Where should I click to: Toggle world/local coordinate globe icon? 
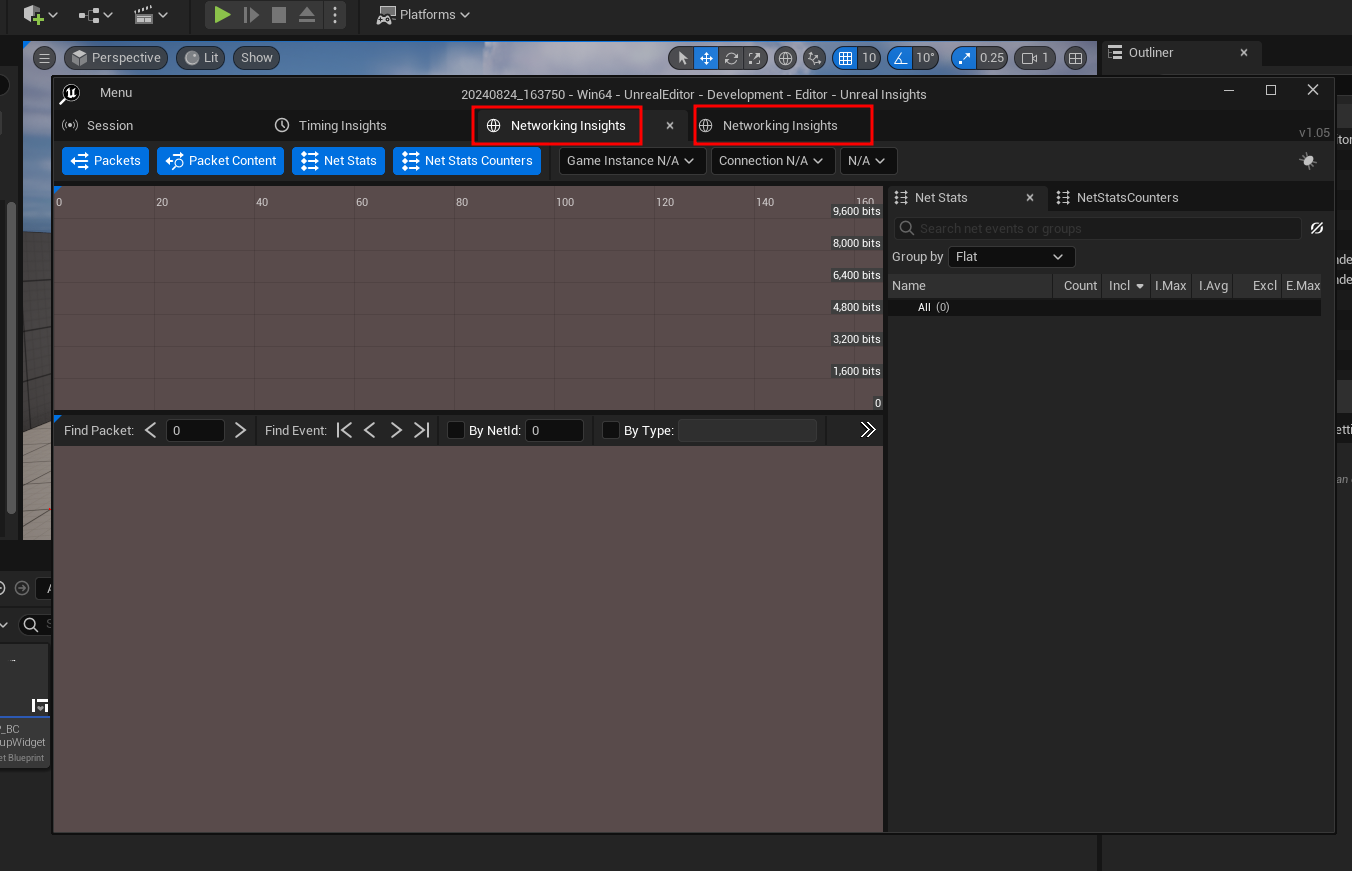click(786, 58)
